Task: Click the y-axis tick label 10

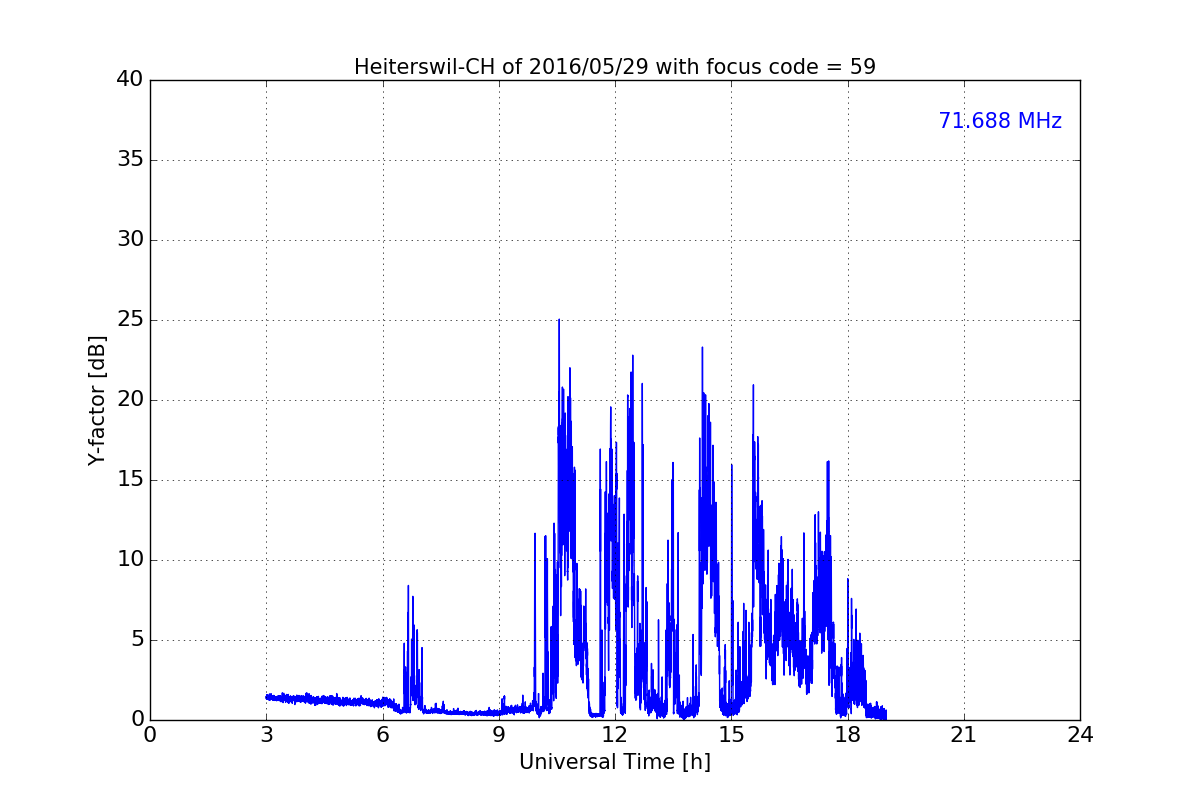Action: (x=130, y=560)
